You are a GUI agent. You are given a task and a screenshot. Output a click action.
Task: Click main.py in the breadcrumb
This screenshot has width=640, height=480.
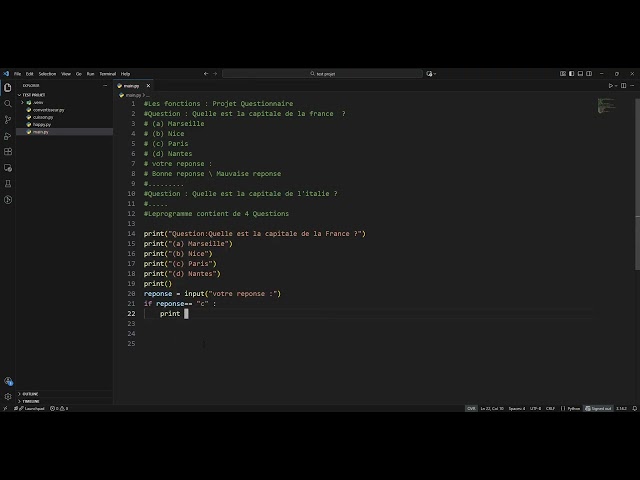[133, 95]
